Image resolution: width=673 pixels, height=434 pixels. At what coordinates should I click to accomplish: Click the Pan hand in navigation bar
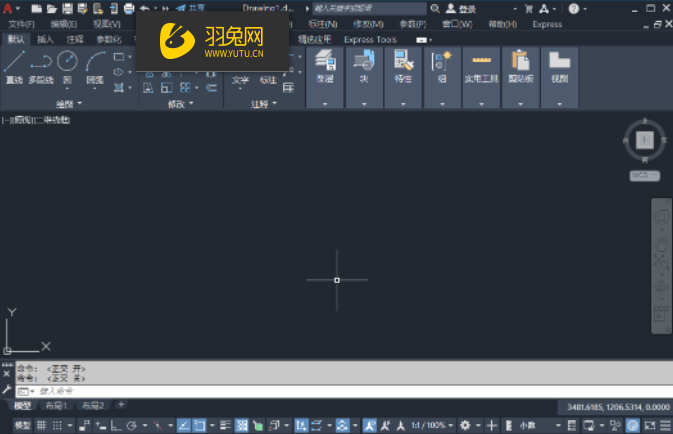(661, 243)
